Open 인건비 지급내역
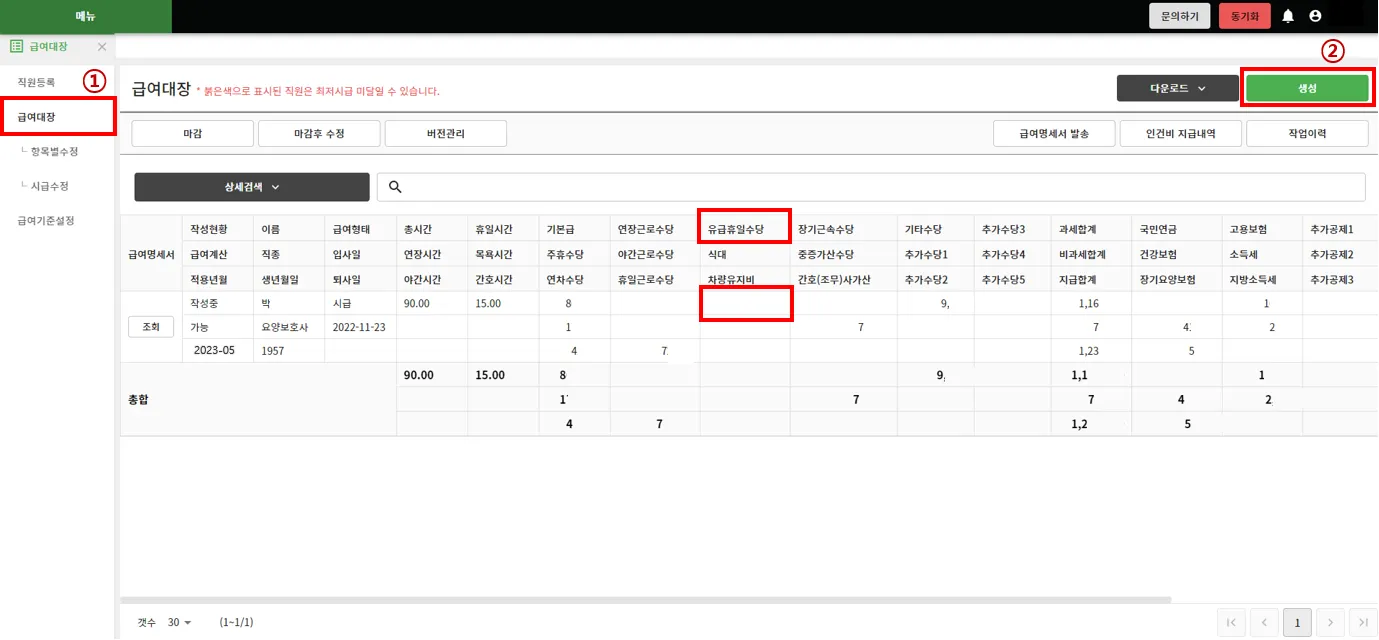The width and height of the screenshot is (1379, 640). 1181,133
